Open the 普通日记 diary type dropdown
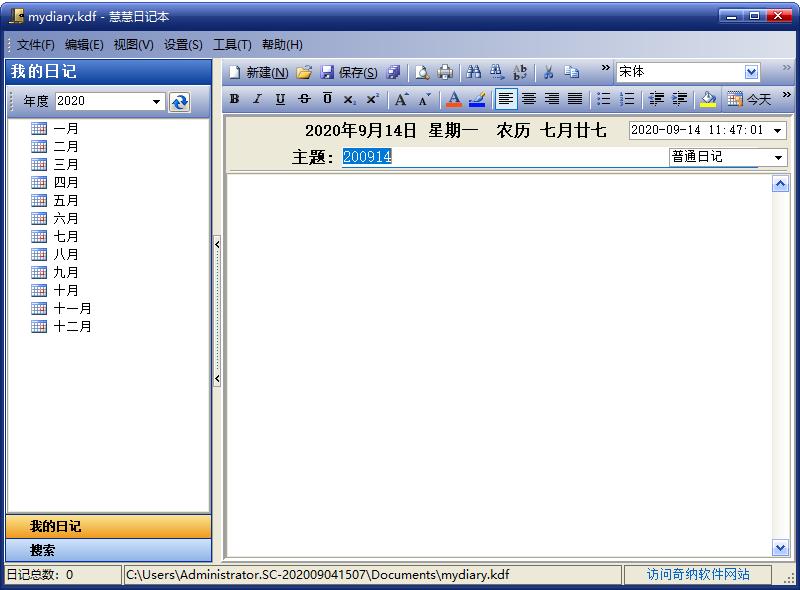800x590 pixels. coord(779,157)
